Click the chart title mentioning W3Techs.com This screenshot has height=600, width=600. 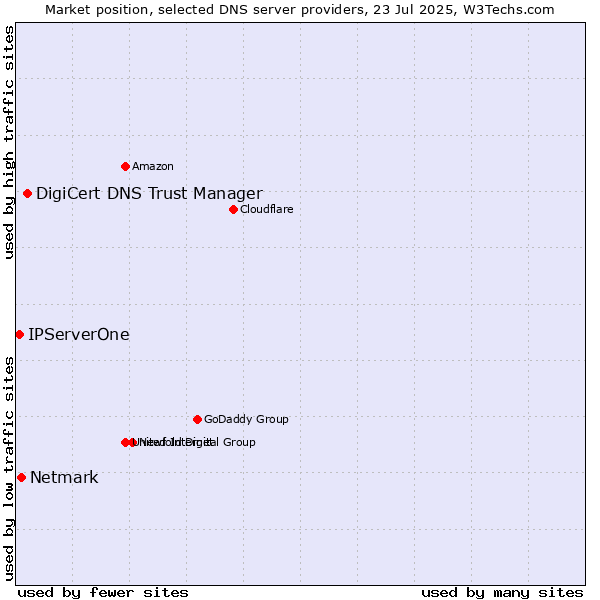300,10
